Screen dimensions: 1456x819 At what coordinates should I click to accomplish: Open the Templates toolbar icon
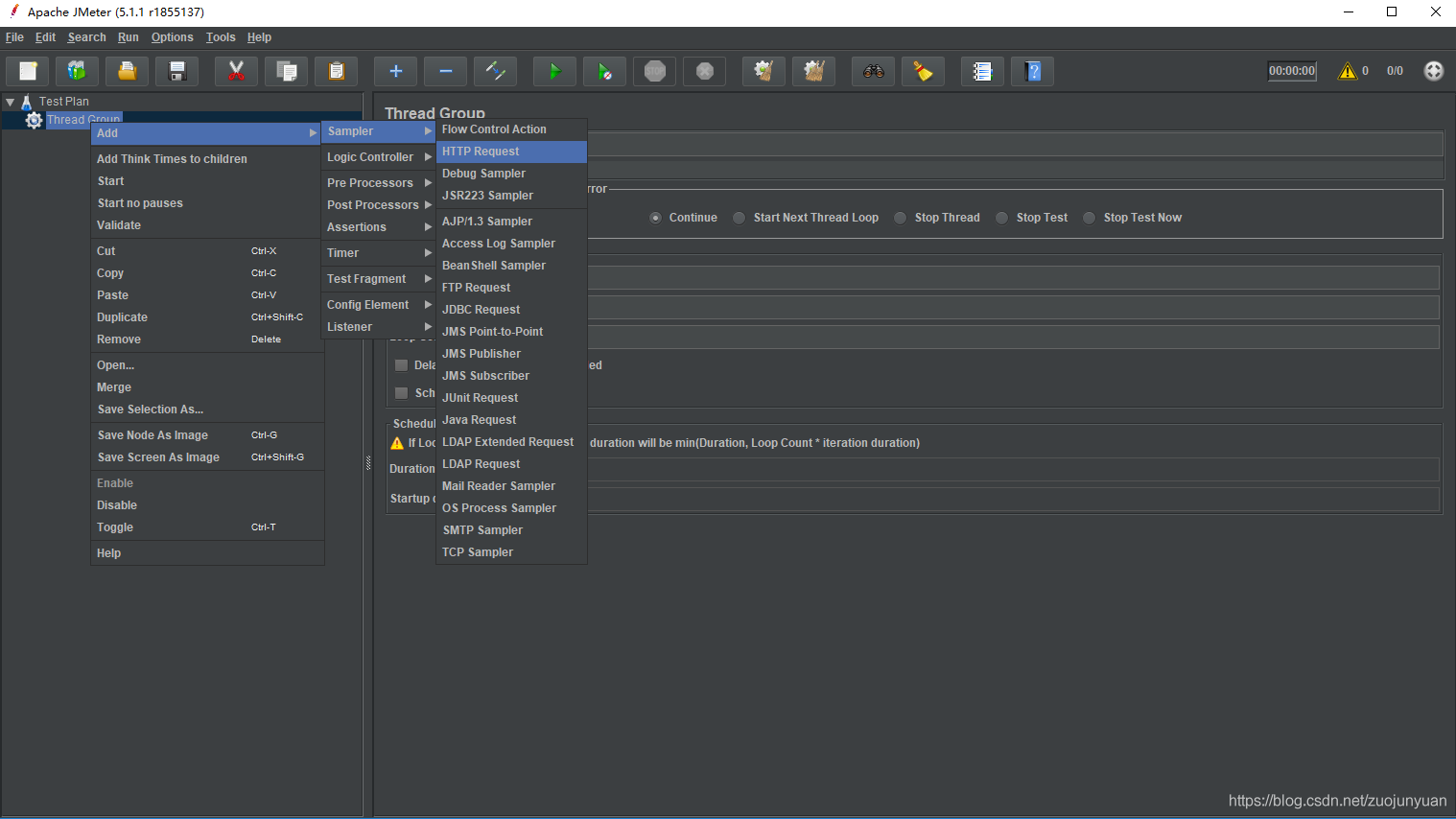click(77, 71)
